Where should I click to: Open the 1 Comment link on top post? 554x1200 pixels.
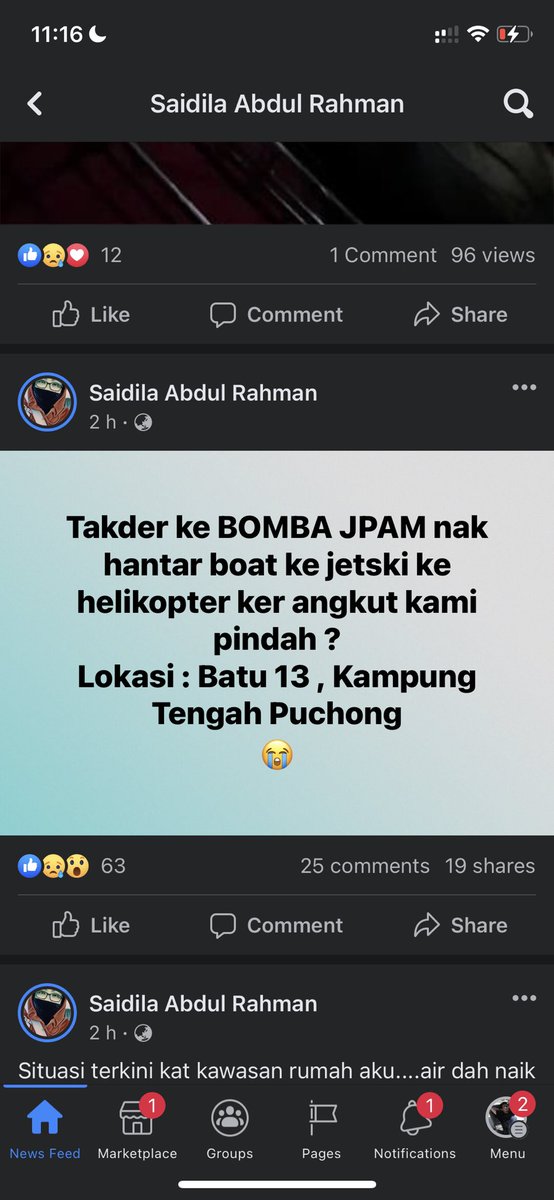click(383, 255)
